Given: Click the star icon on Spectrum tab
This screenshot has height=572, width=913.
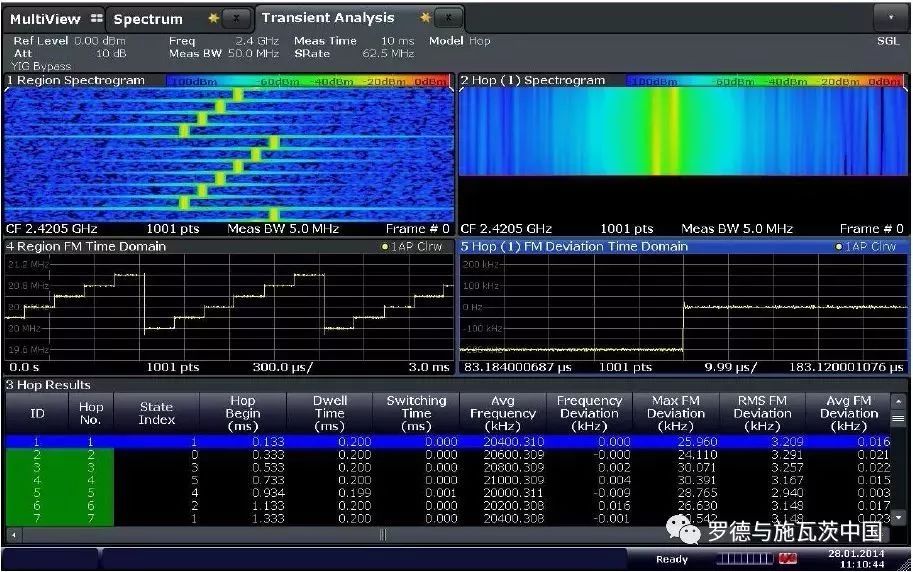Looking at the screenshot, I should click(212, 18).
